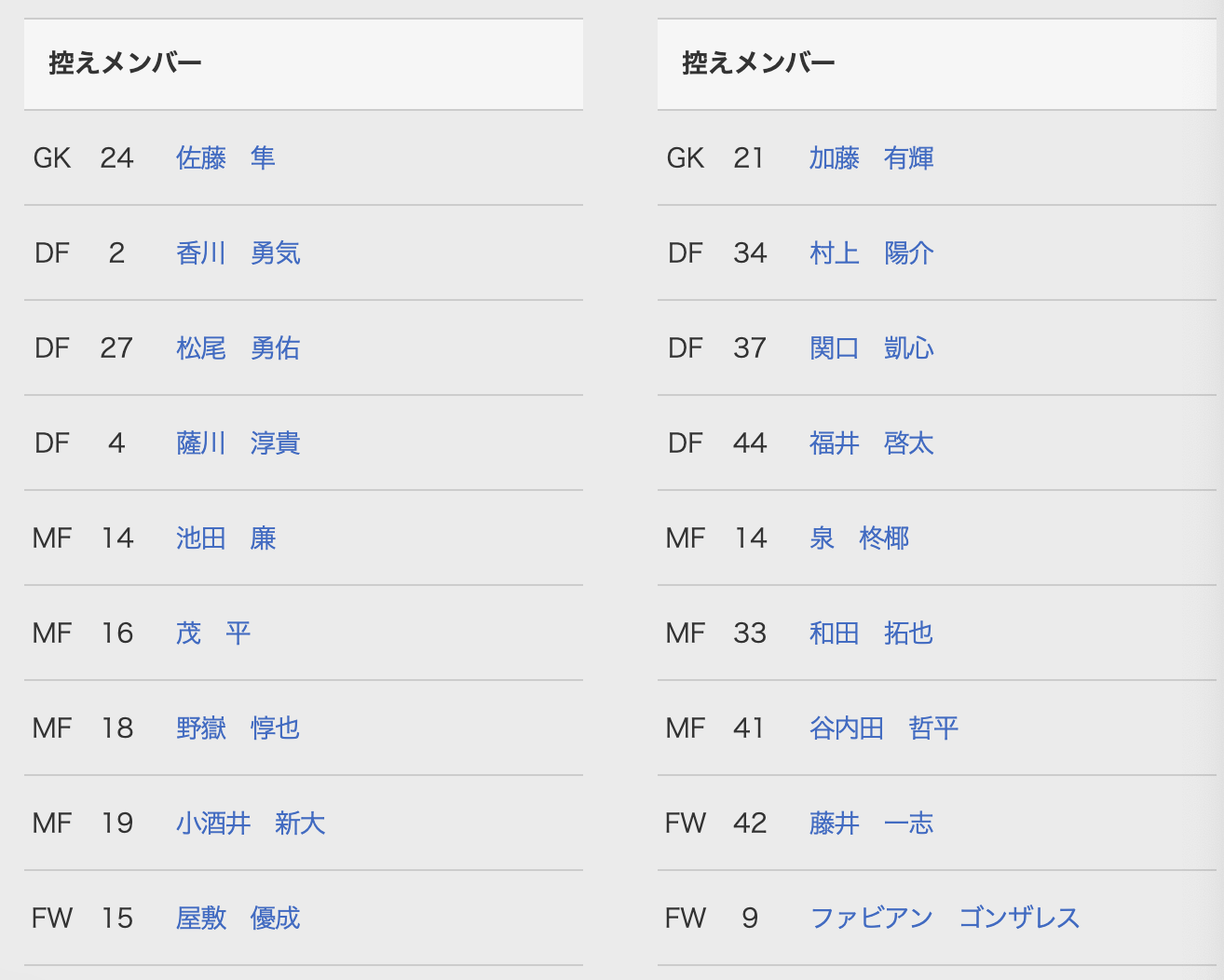
Task: Click left 控えメンバー table header
Action: tap(304, 63)
